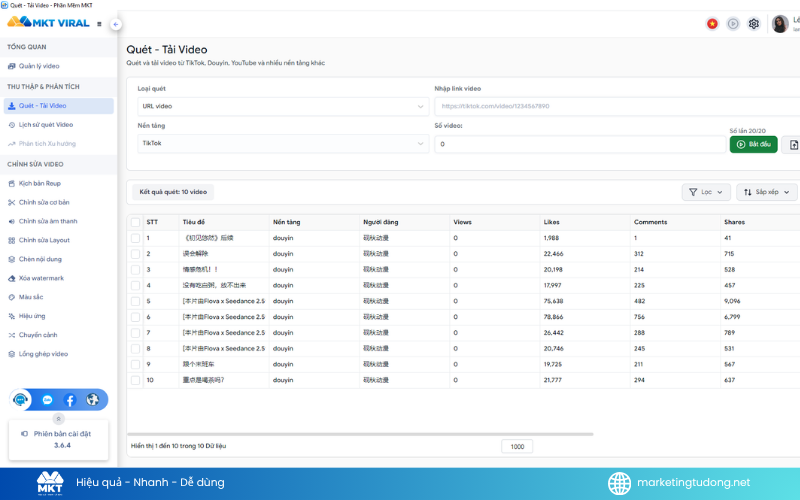Check the checkbox for row 4

135,286
